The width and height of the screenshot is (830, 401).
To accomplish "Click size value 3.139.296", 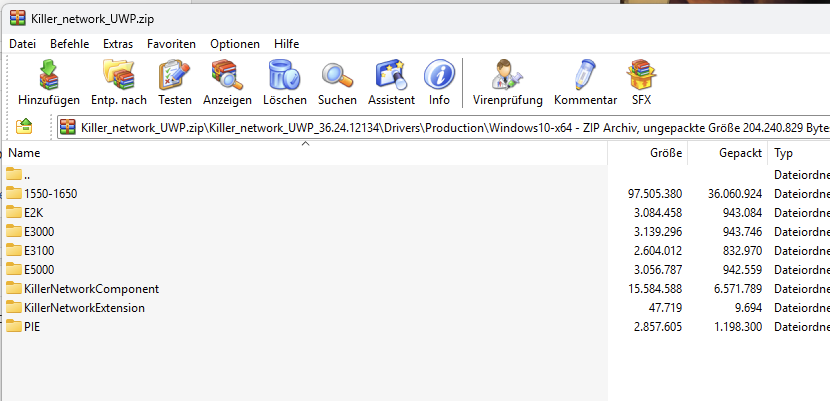I will coord(658,232).
